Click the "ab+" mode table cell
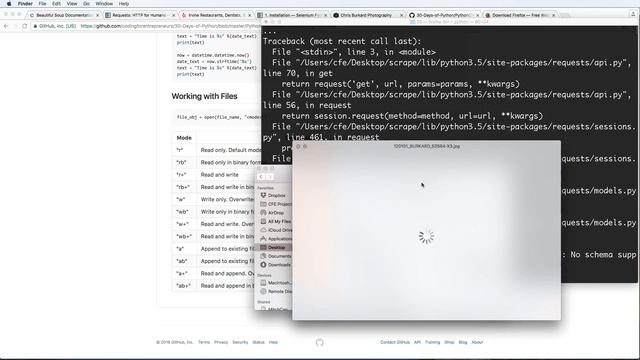This screenshot has height=360, width=640. pyautogui.click(x=183, y=286)
